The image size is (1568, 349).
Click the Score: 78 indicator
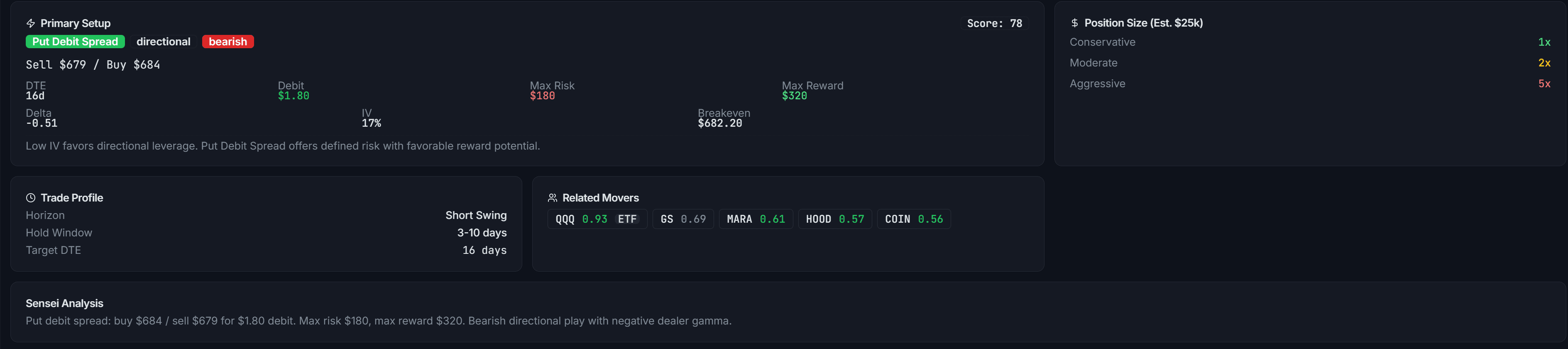995,22
